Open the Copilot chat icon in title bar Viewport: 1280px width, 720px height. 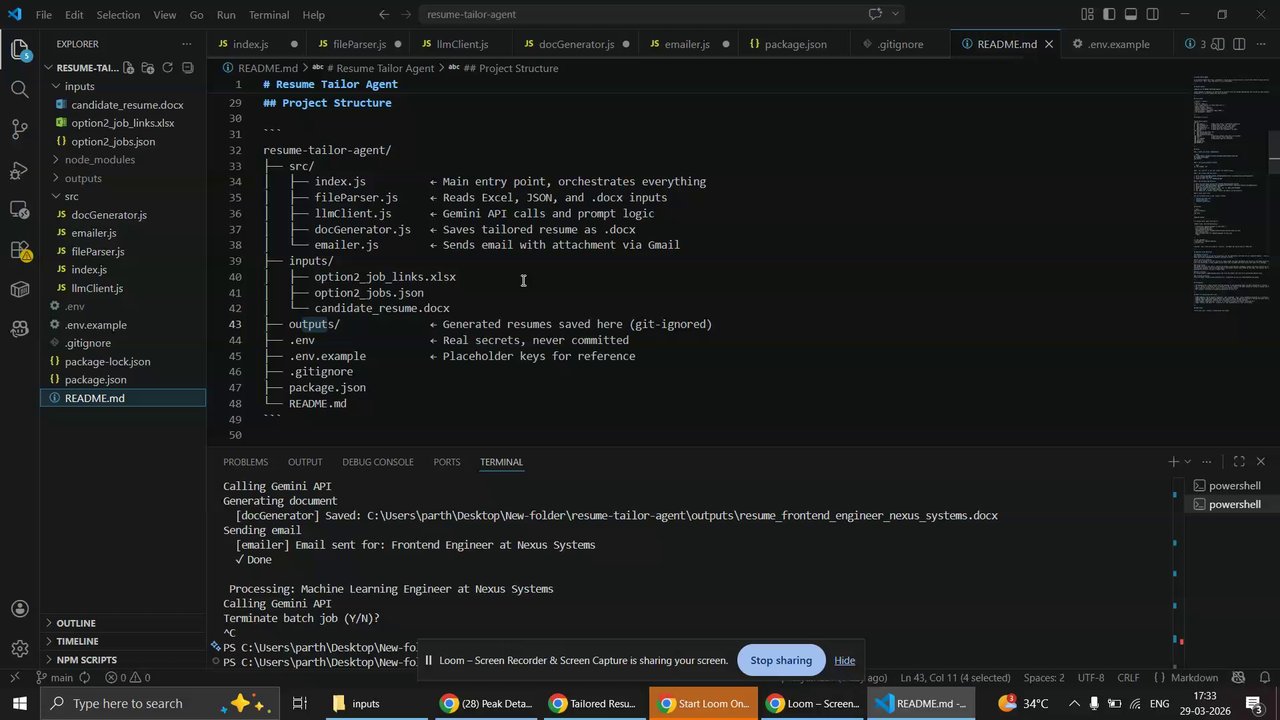[x=875, y=14]
